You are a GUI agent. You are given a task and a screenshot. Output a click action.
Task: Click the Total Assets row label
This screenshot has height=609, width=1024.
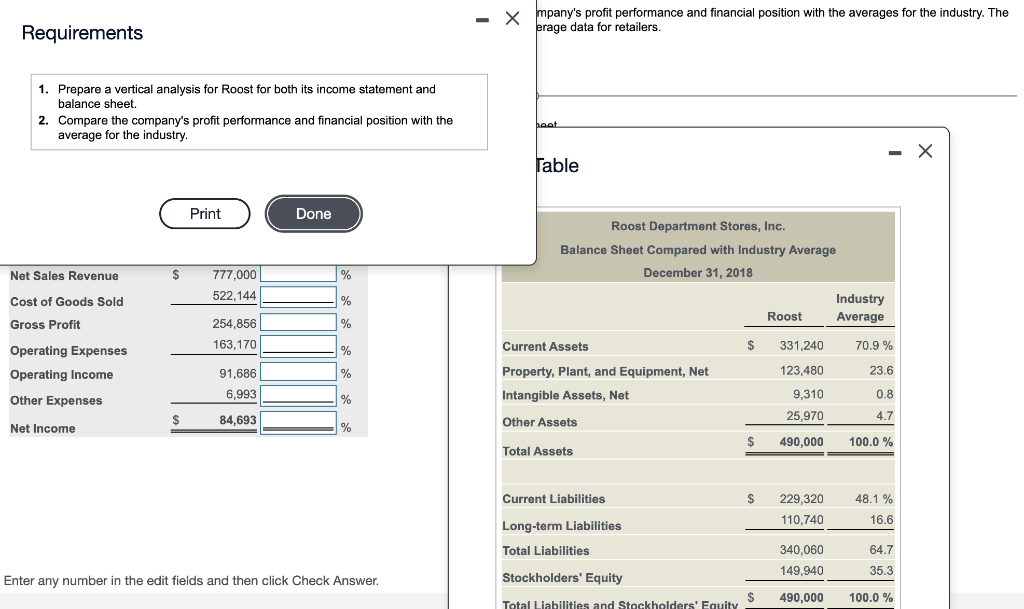[537, 451]
